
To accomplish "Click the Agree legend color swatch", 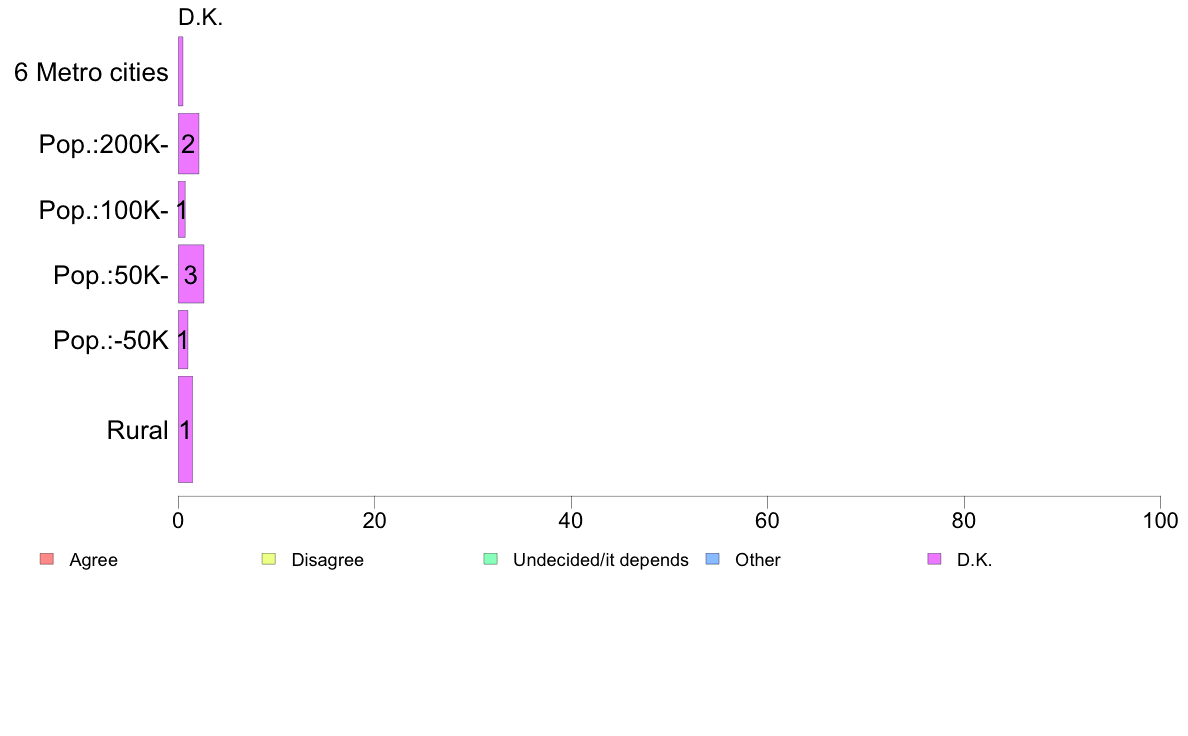I will coord(47,559).
